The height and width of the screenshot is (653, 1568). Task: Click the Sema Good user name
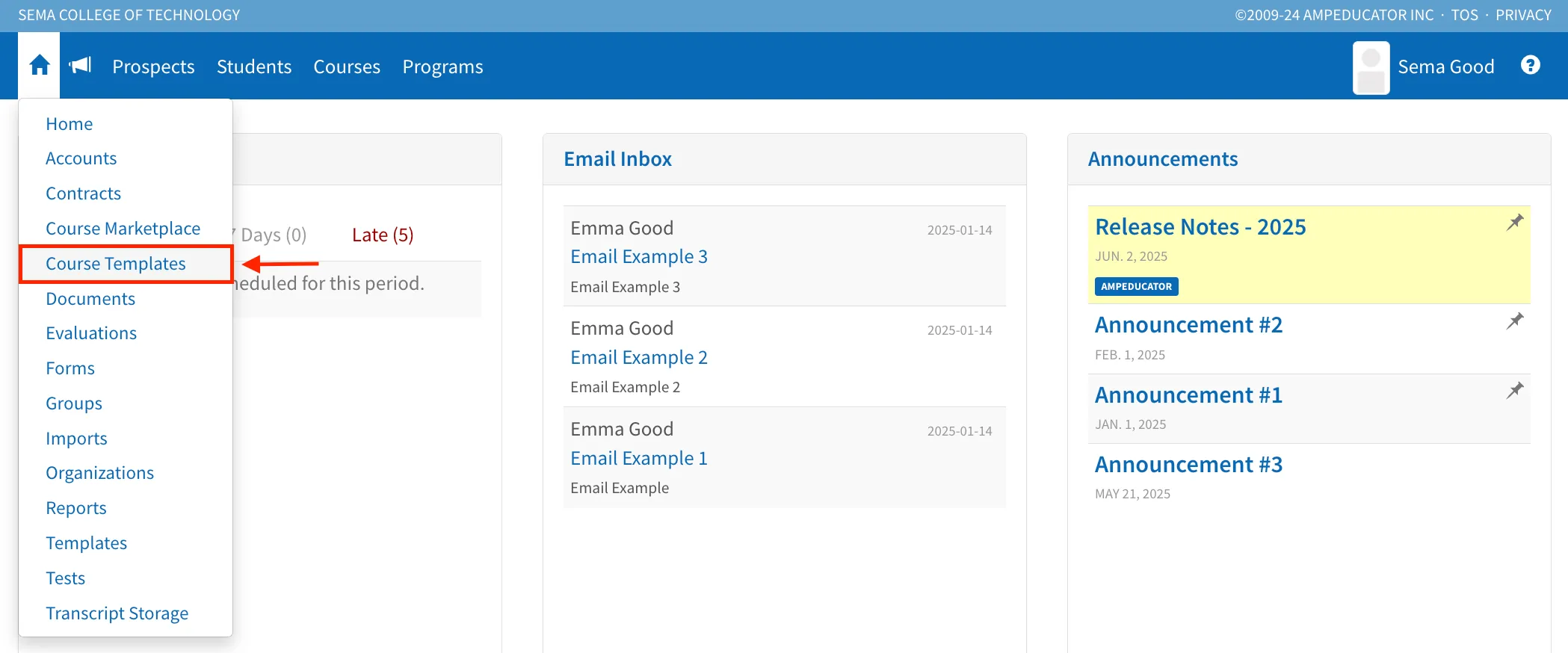click(1445, 66)
